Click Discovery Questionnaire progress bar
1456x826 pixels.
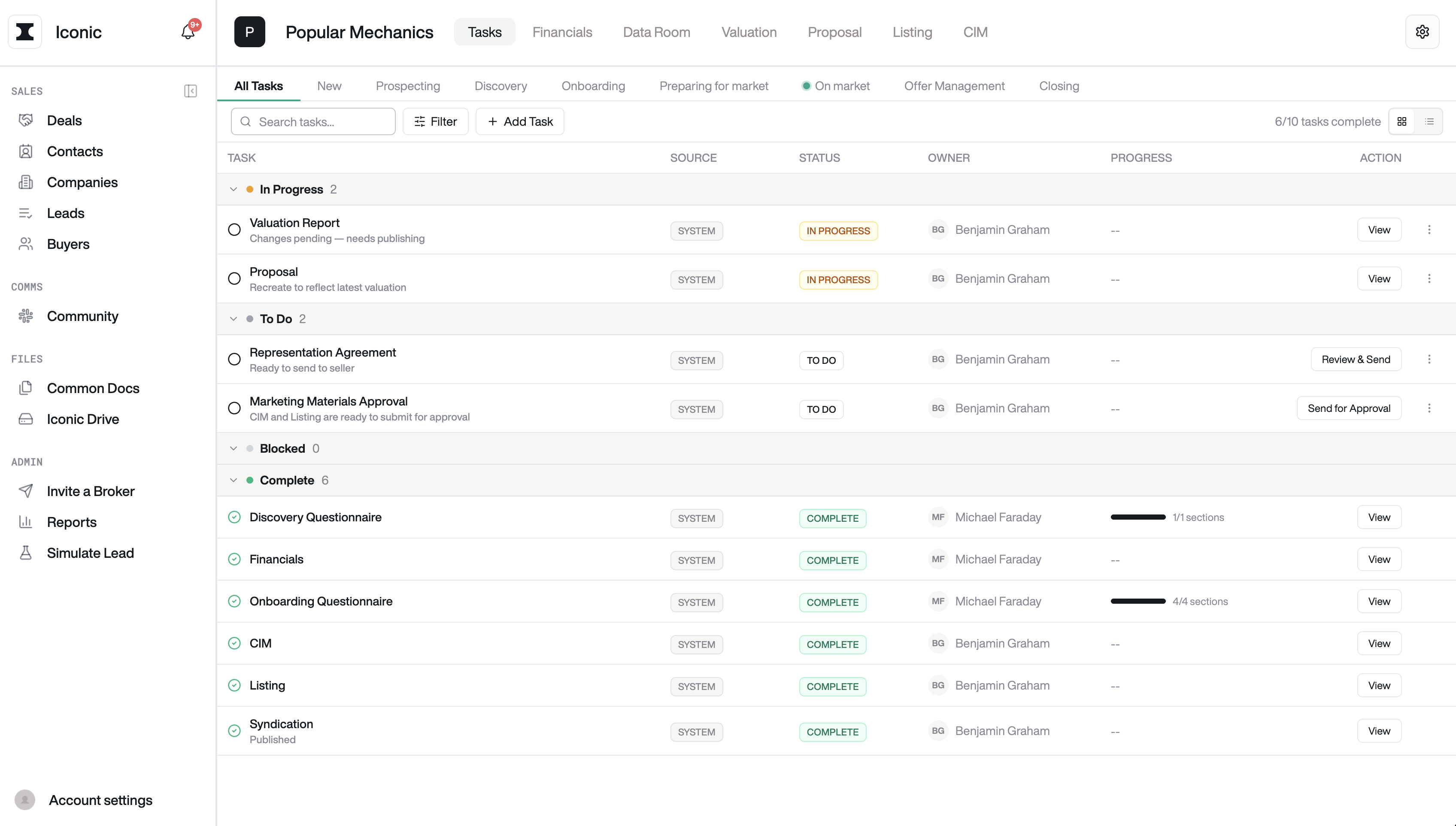point(1137,517)
